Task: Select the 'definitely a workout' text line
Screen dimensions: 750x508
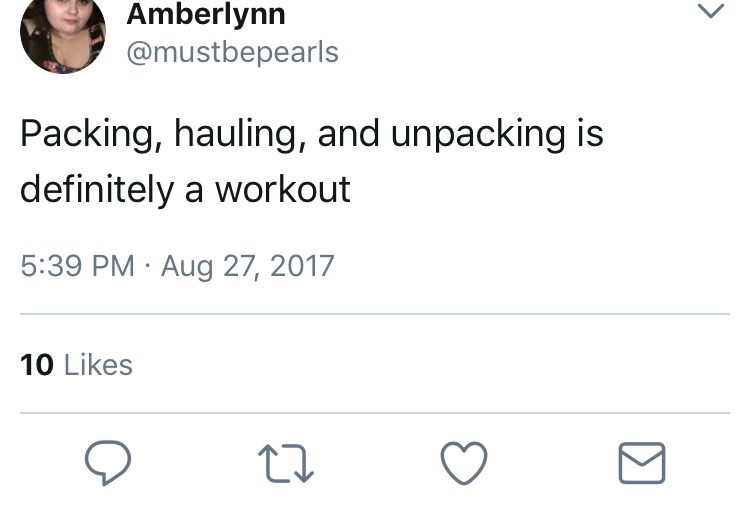Action: click(x=185, y=190)
